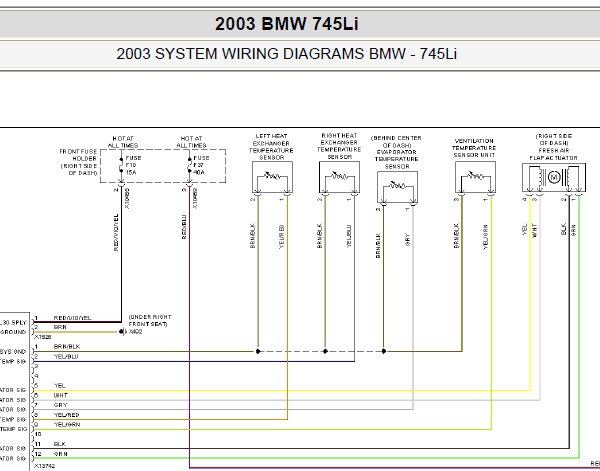600x471 pixels.
Task: Click "HOT AT ALL TIMES" above fuse F37
Action: coord(191,142)
